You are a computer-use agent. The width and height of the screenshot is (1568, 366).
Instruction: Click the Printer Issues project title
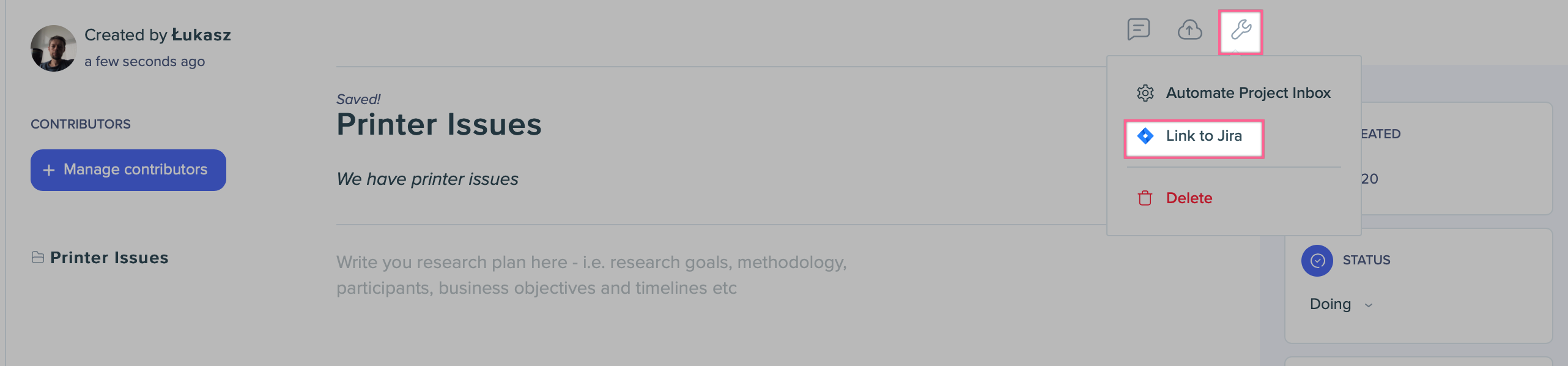click(x=439, y=125)
